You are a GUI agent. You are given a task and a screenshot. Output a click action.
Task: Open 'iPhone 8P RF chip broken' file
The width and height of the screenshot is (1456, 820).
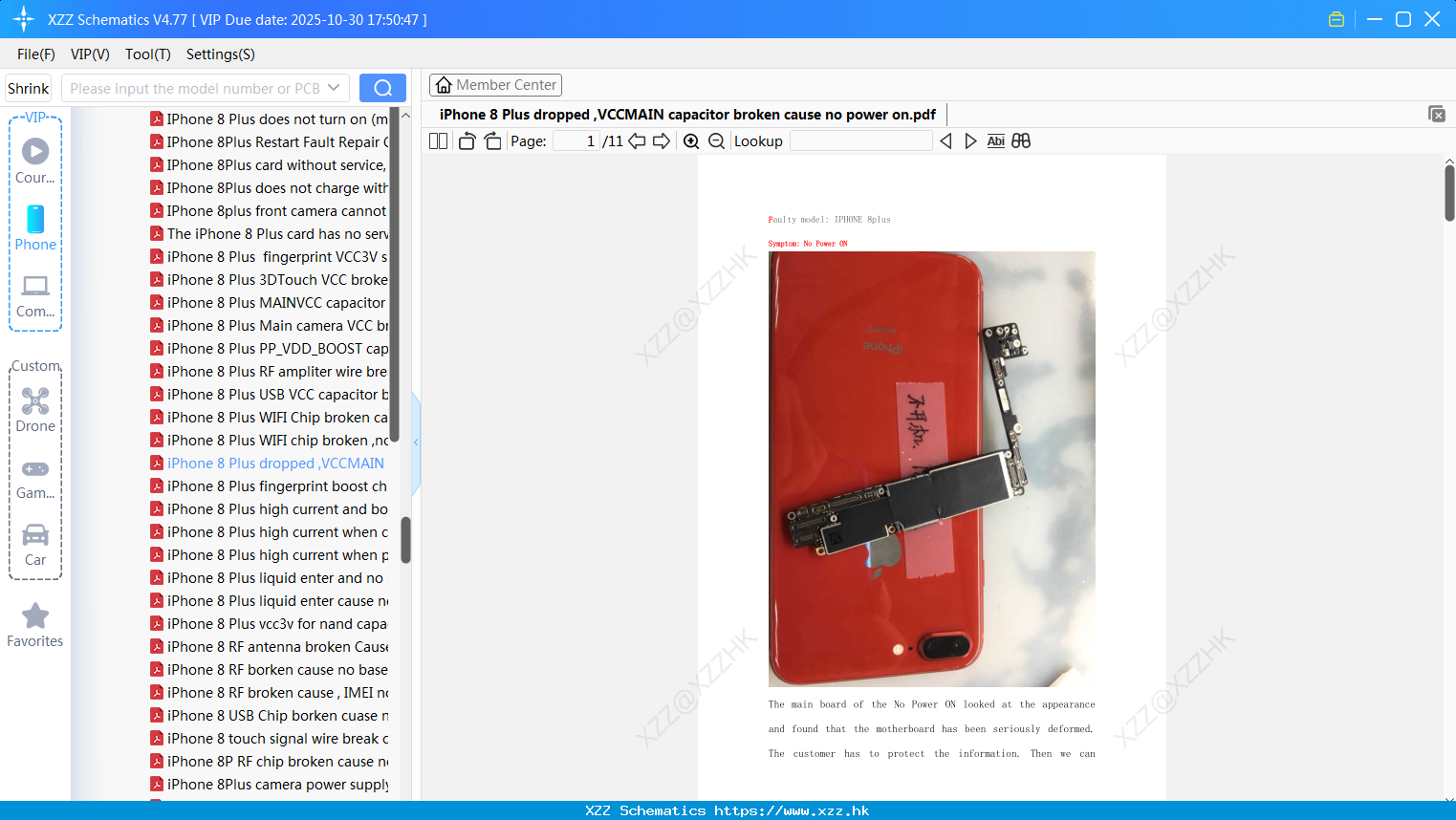269,762
